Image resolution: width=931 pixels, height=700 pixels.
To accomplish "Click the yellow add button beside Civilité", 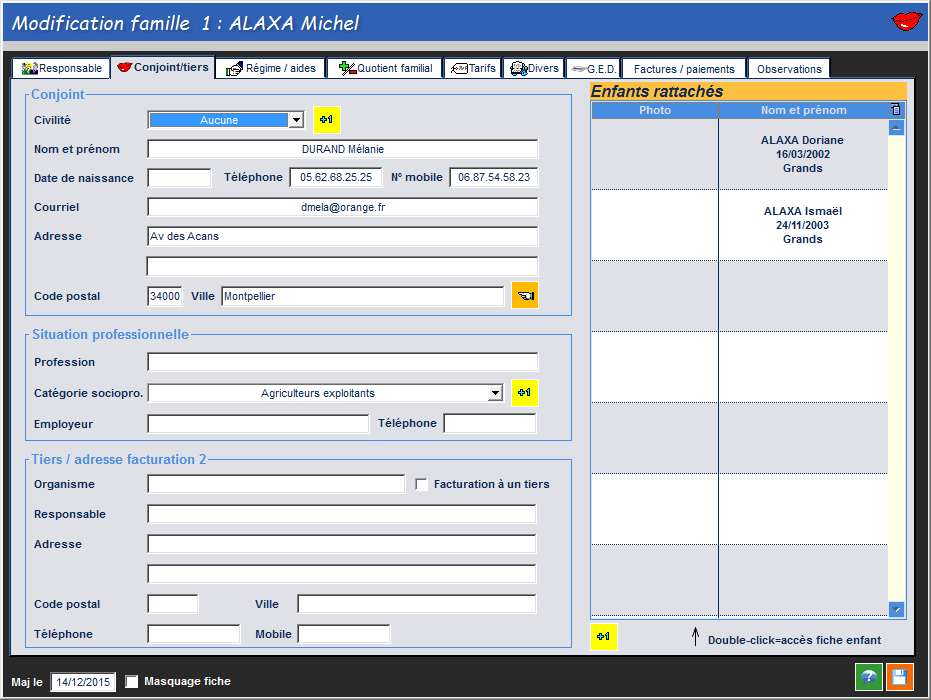I will click(x=326, y=120).
